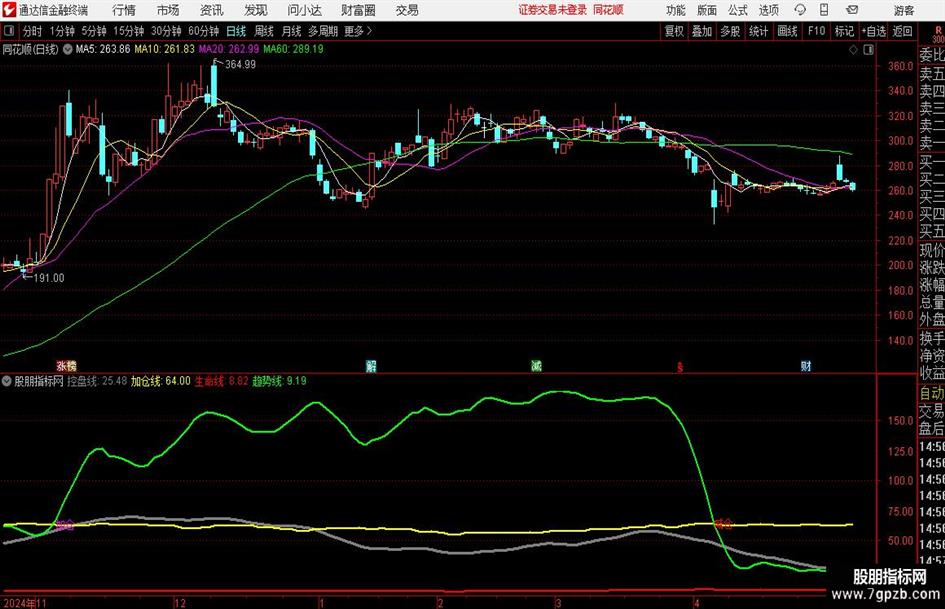Open the mail envelope icon
This screenshot has width=945, height=609.
pyautogui.click(x=852, y=10)
